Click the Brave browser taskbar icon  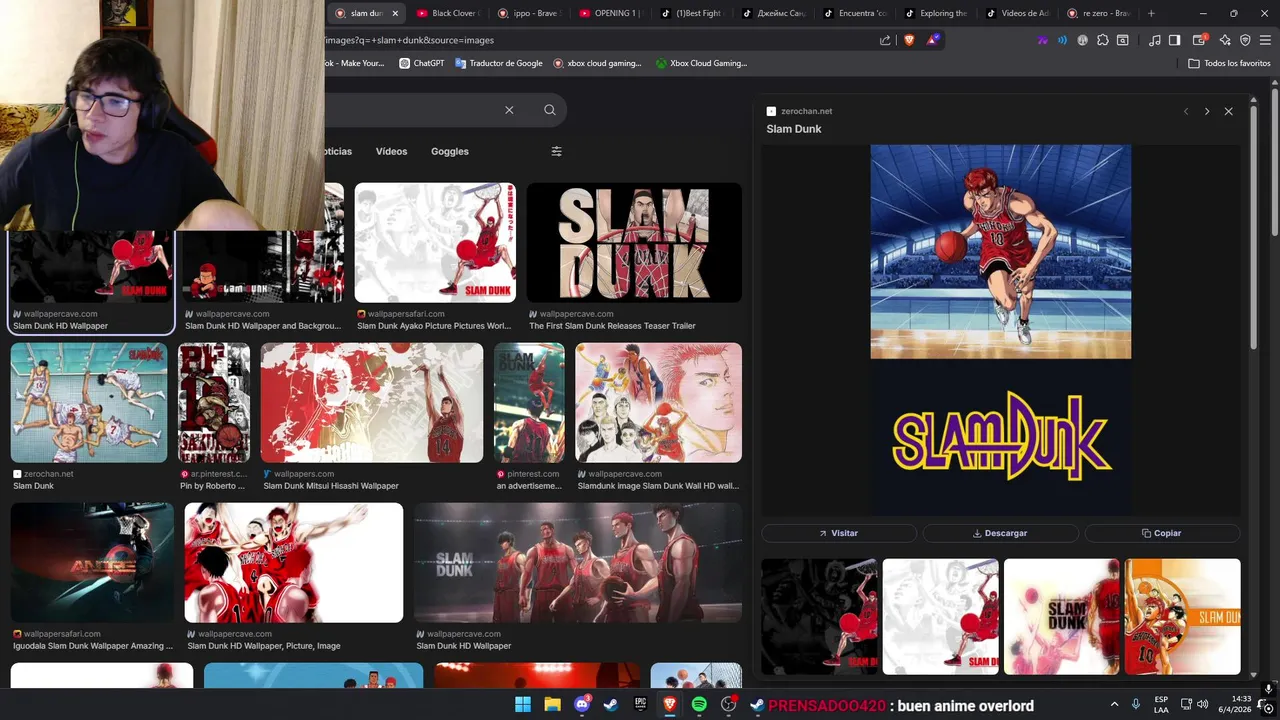670,705
